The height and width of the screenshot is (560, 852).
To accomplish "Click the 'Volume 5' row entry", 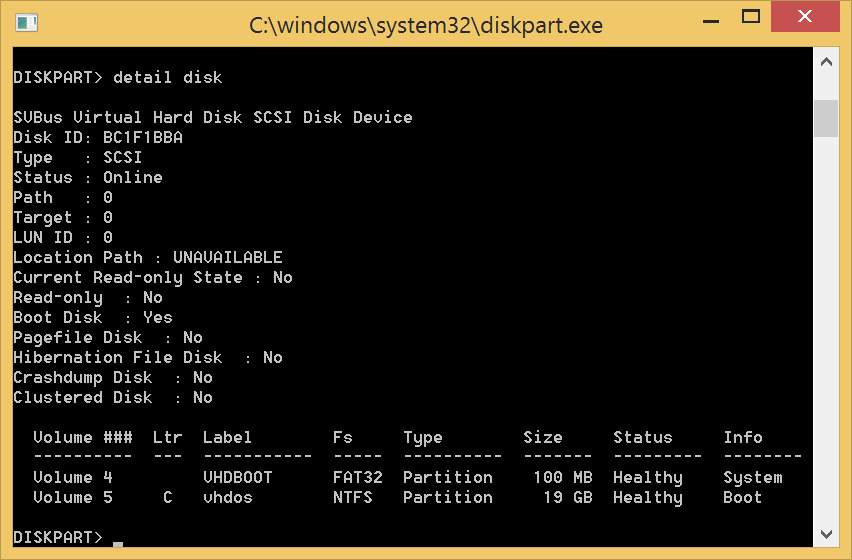I will 73,498.
